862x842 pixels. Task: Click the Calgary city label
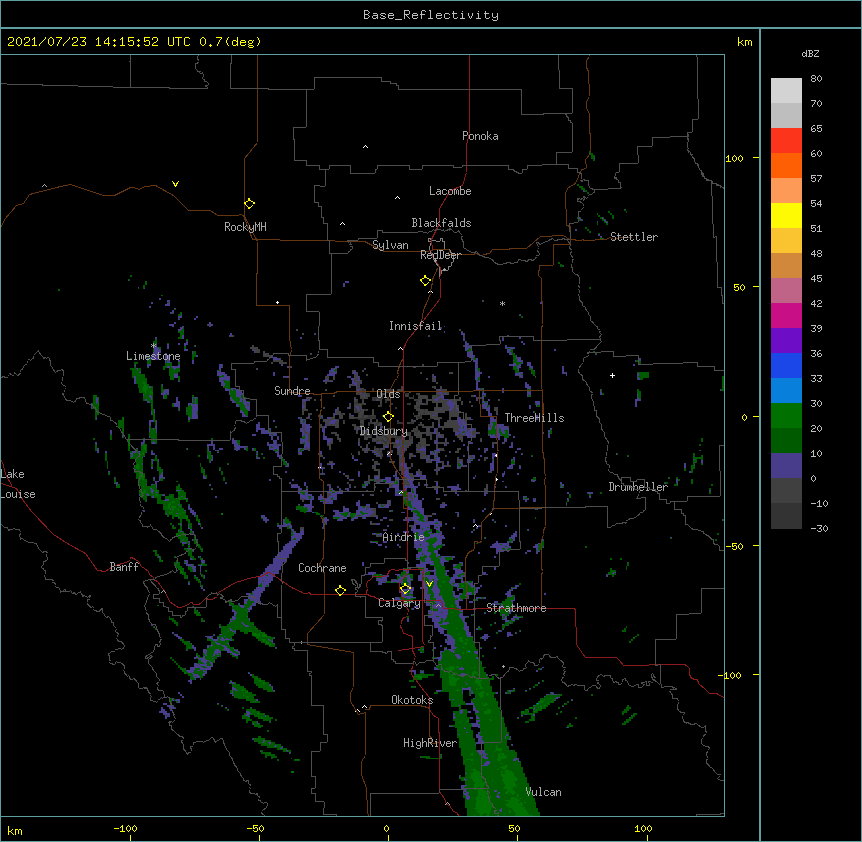pos(399,603)
